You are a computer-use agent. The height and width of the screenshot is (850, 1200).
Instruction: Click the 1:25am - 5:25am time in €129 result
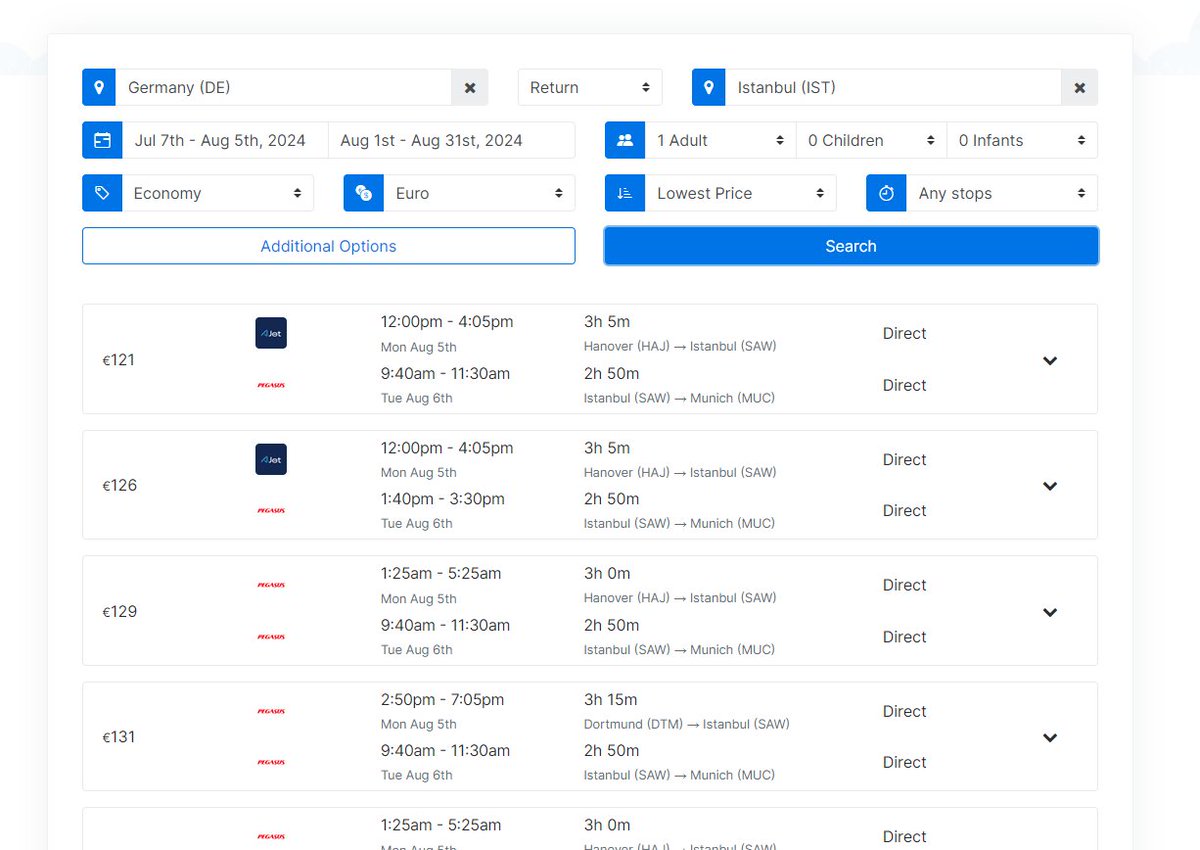click(x=441, y=574)
